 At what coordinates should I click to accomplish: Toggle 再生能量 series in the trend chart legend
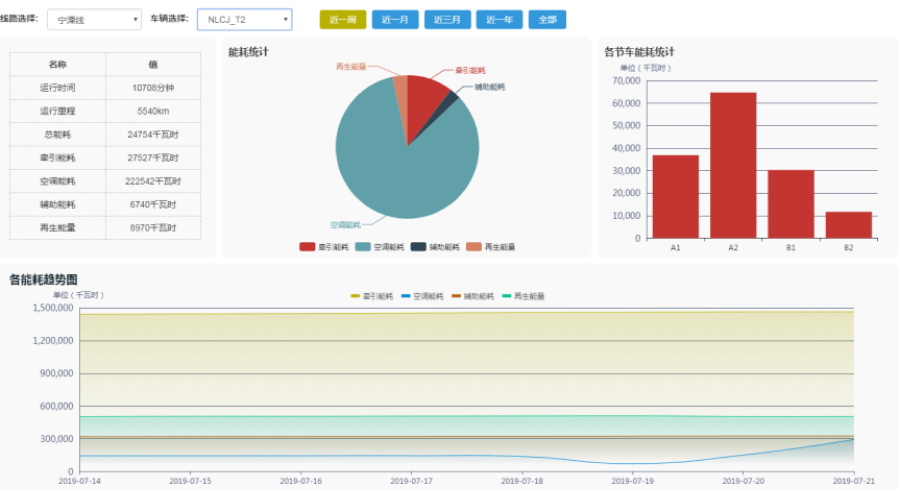[x=523, y=296]
